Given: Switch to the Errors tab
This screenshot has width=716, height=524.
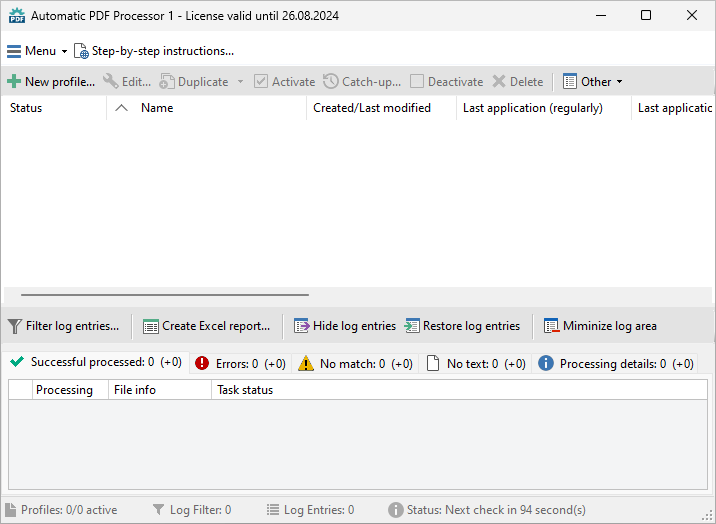Looking at the screenshot, I should (x=240, y=364).
